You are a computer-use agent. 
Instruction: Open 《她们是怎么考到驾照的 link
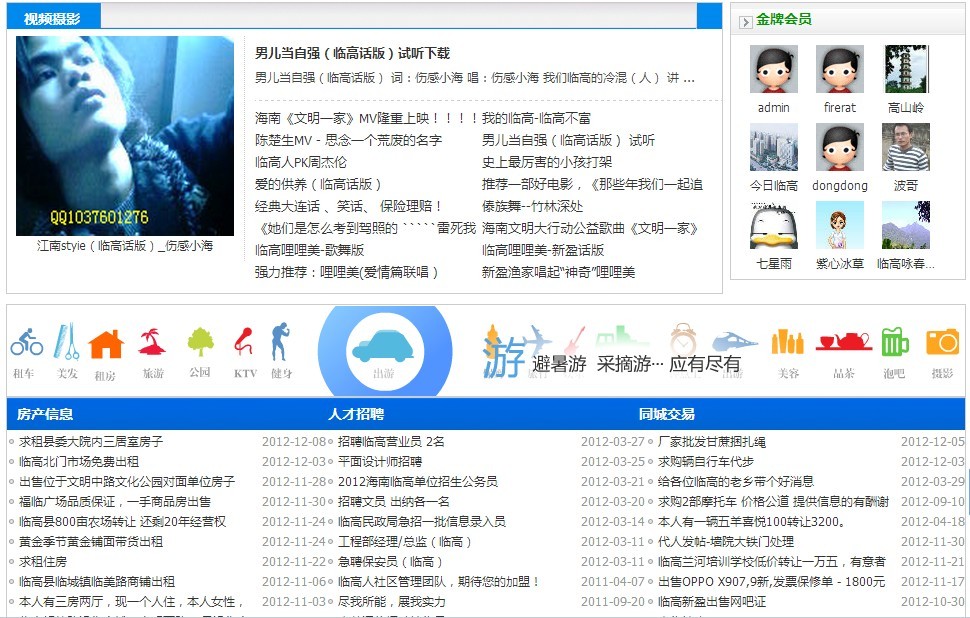pos(366,228)
